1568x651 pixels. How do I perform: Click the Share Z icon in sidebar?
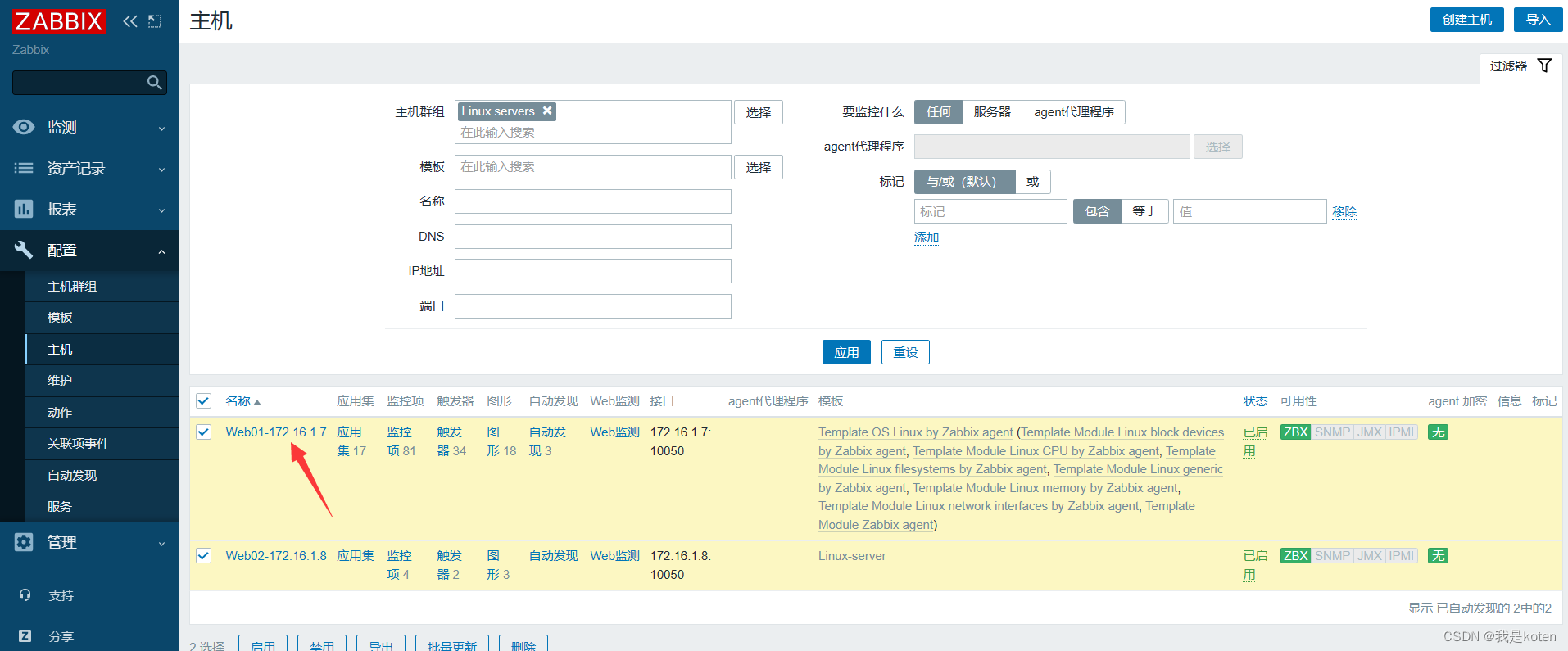pyautogui.click(x=25, y=636)
